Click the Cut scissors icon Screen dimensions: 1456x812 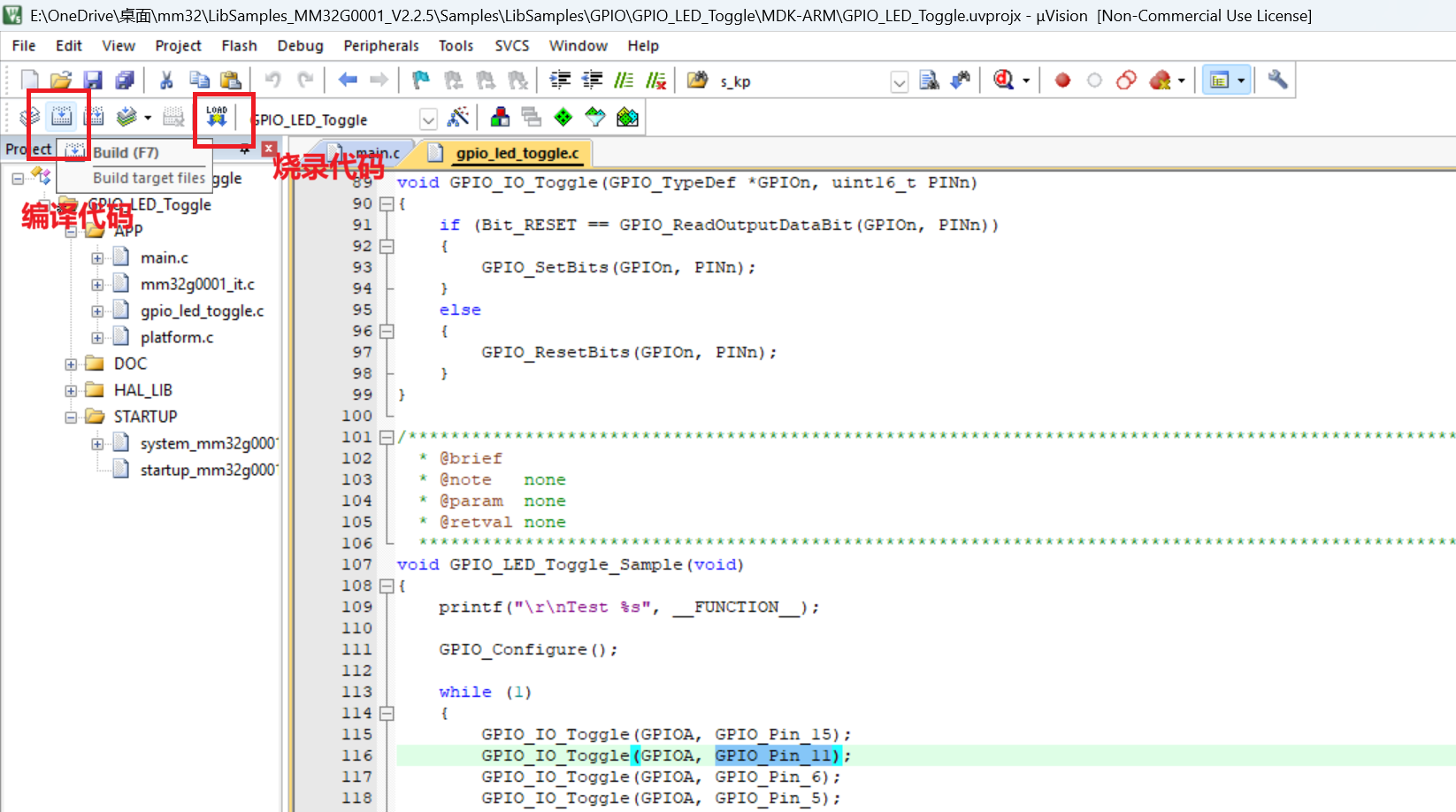[x=165, y=80]
